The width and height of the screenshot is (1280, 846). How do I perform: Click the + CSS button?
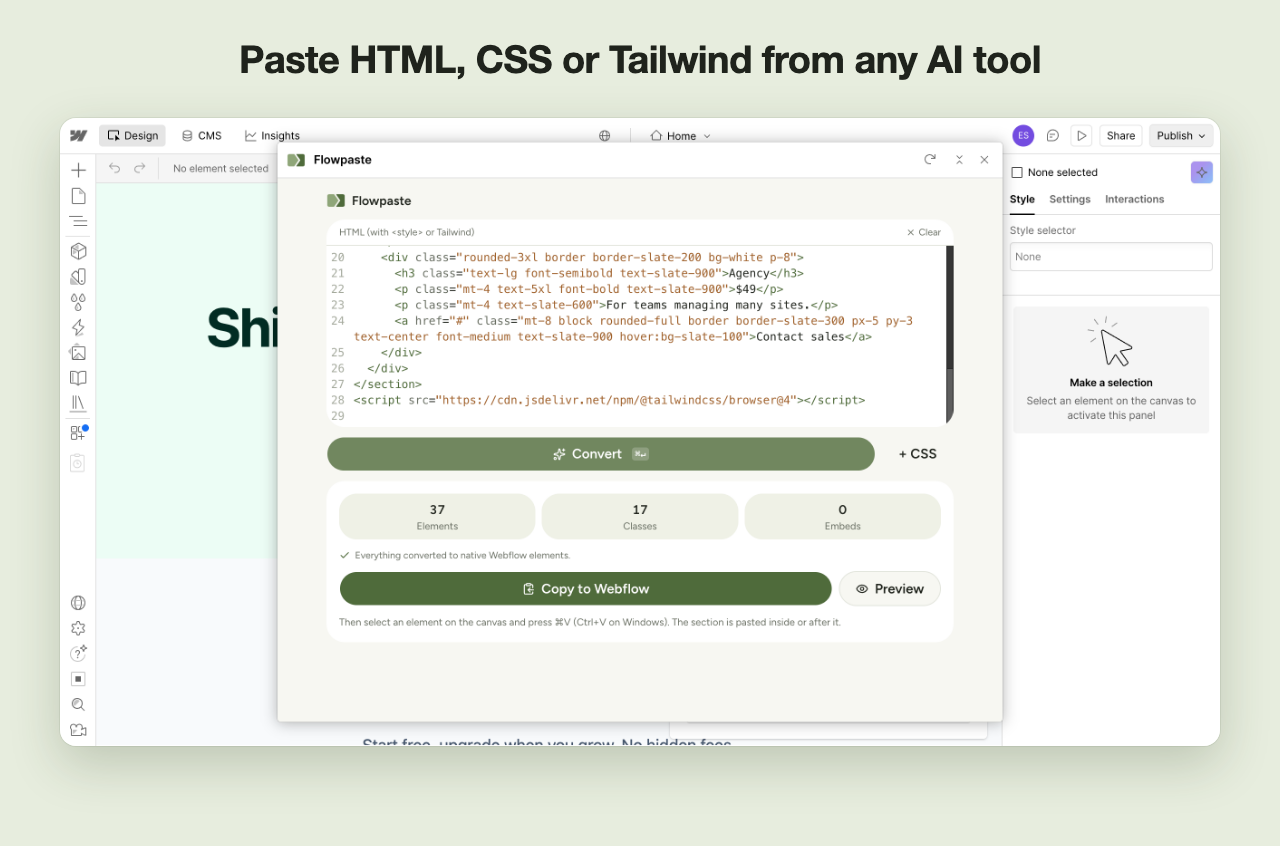coord(918,454)
